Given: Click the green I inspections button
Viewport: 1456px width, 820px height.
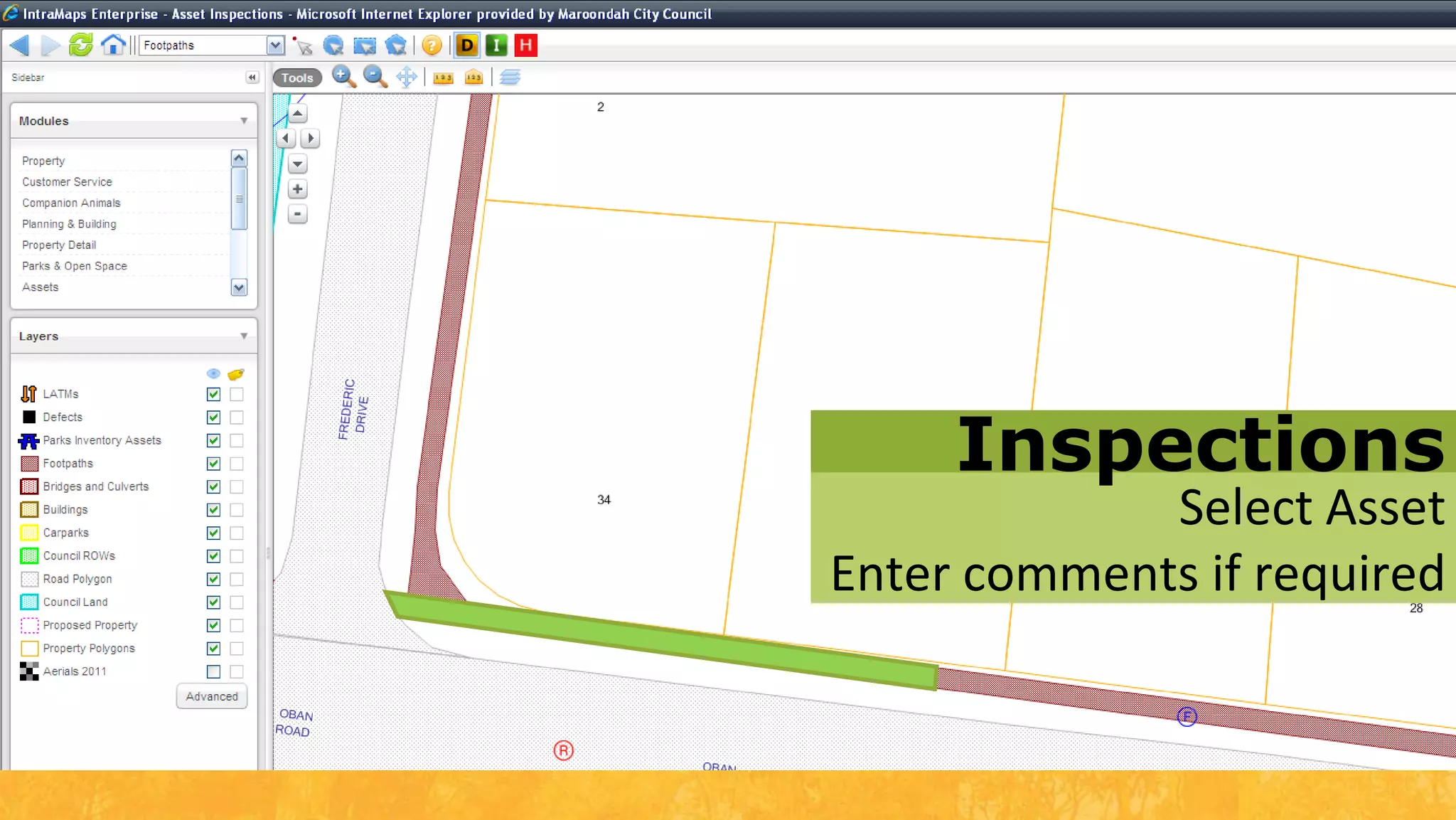Looking at the screenshot, I should (x=496, y=46).
